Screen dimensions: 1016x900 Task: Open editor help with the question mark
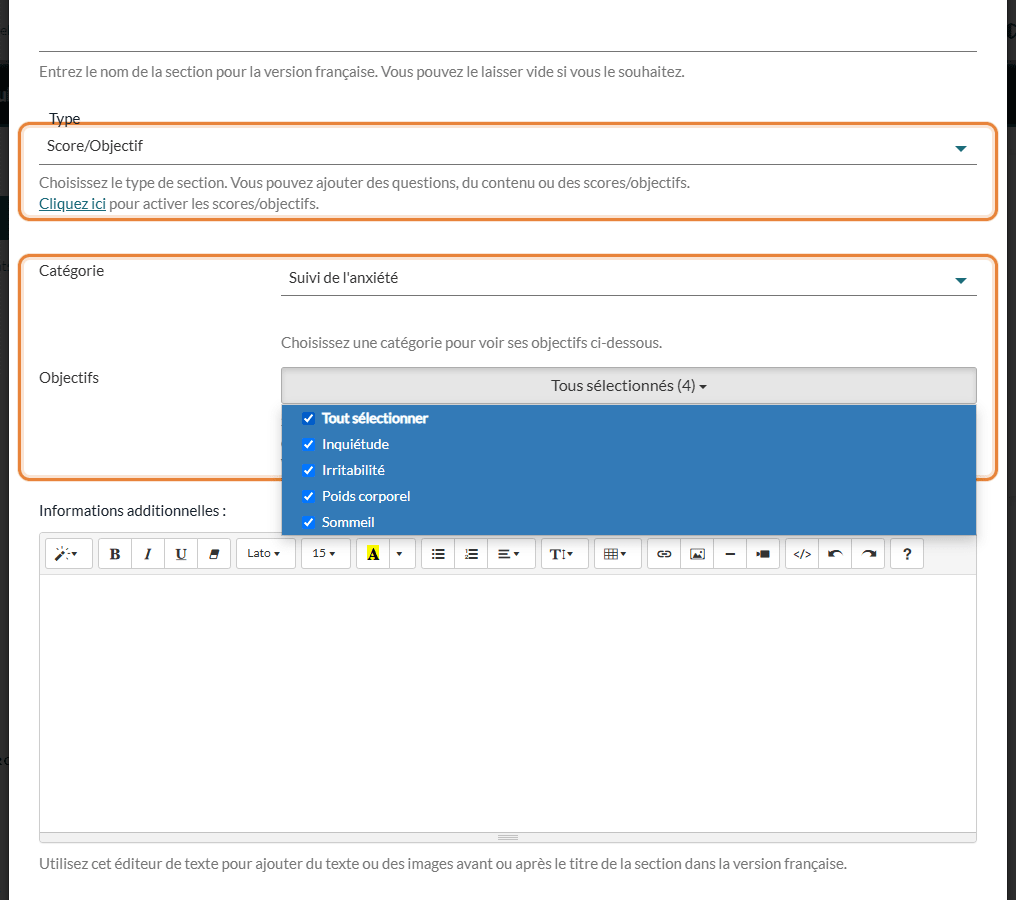click(x=907, y=554)
